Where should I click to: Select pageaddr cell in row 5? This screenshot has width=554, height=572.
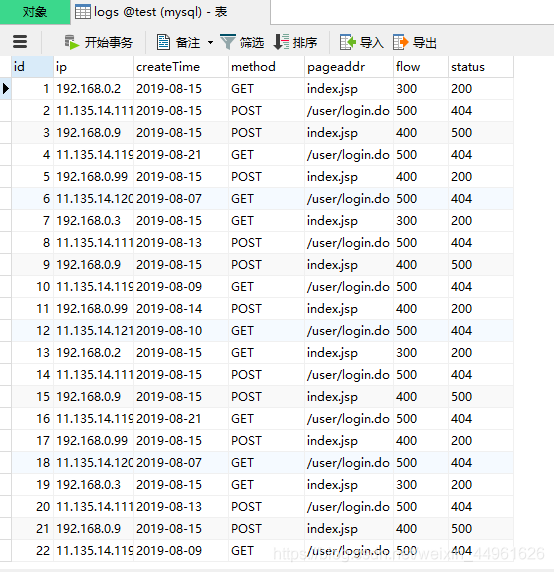(349, 177)
